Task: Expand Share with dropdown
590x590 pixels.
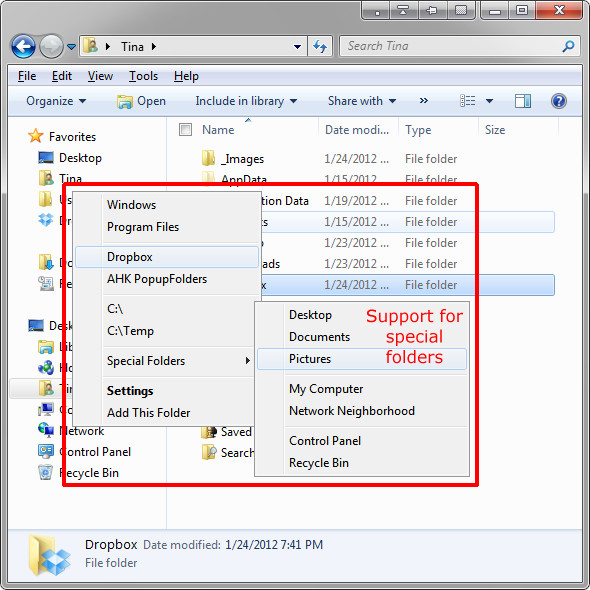Action: tap(362, 101)
